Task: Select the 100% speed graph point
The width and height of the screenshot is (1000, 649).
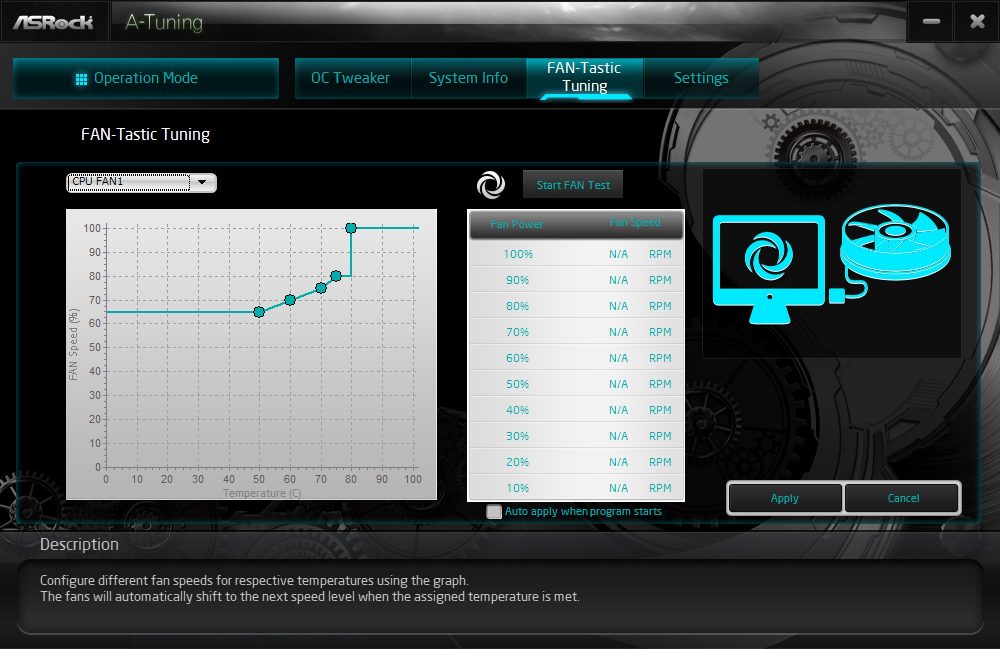Action: click(x=351, y=228)
